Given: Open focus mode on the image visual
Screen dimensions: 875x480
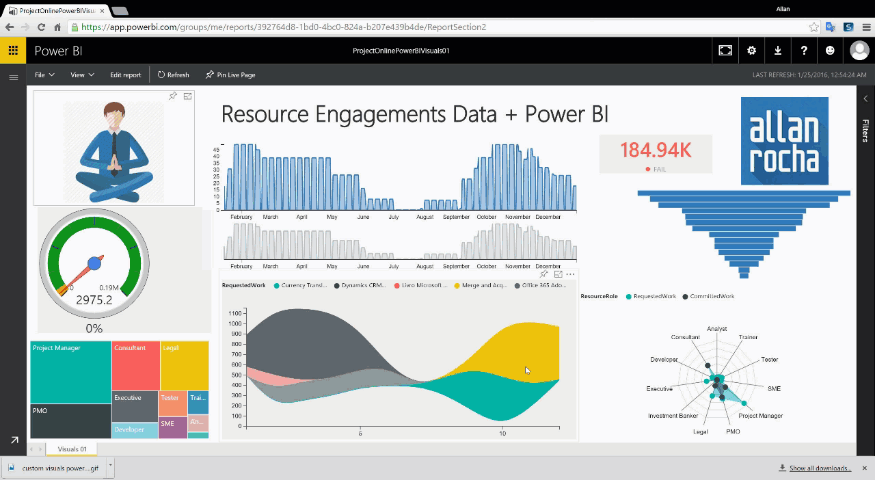Looking at the screenshot, I should [188, 96].
